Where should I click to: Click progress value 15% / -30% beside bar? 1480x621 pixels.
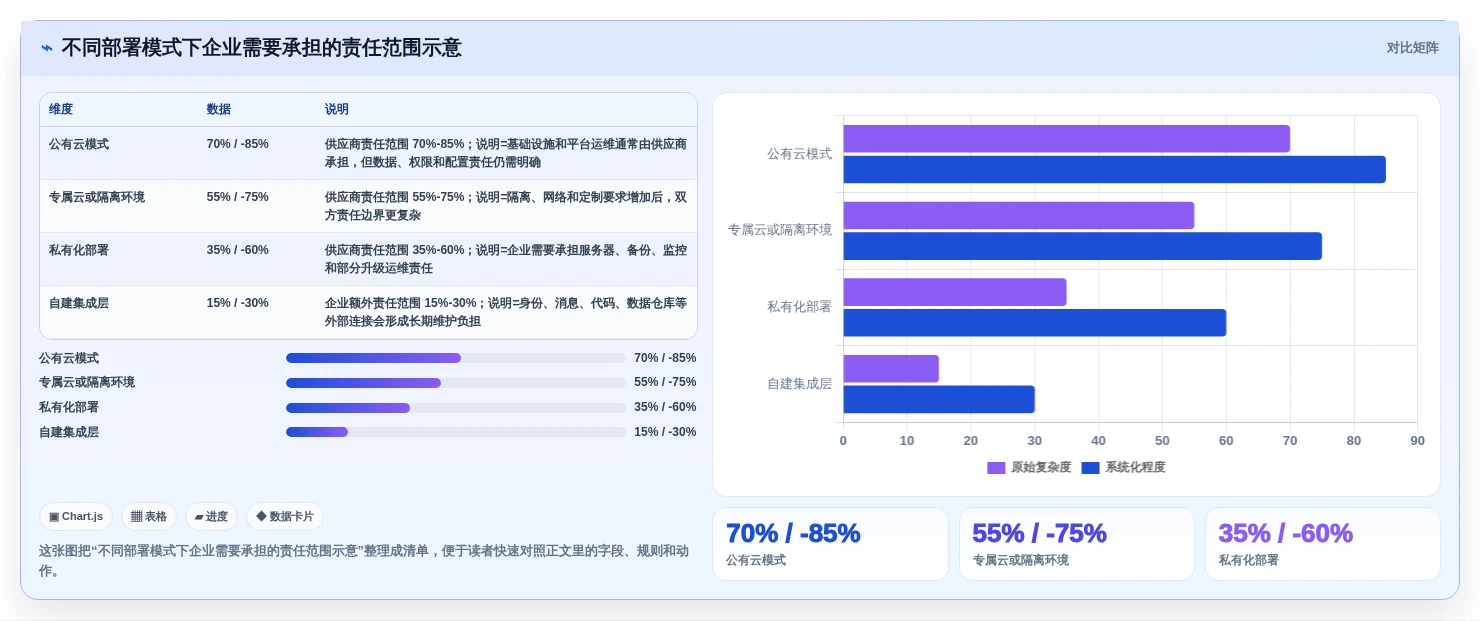[x=665, y=432]
